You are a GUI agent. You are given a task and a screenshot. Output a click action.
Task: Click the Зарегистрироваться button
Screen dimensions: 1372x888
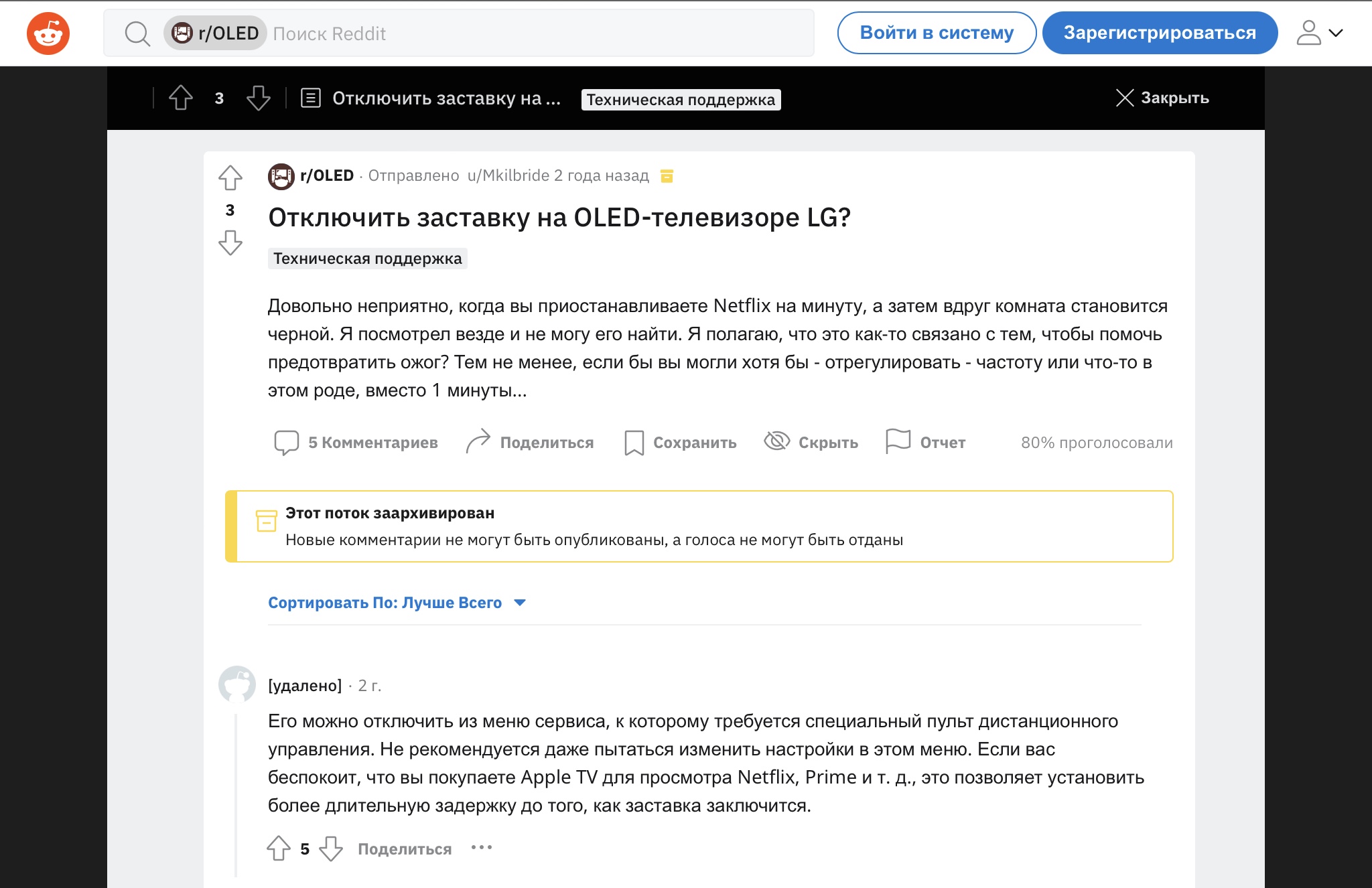click(x=1160, y=33)
